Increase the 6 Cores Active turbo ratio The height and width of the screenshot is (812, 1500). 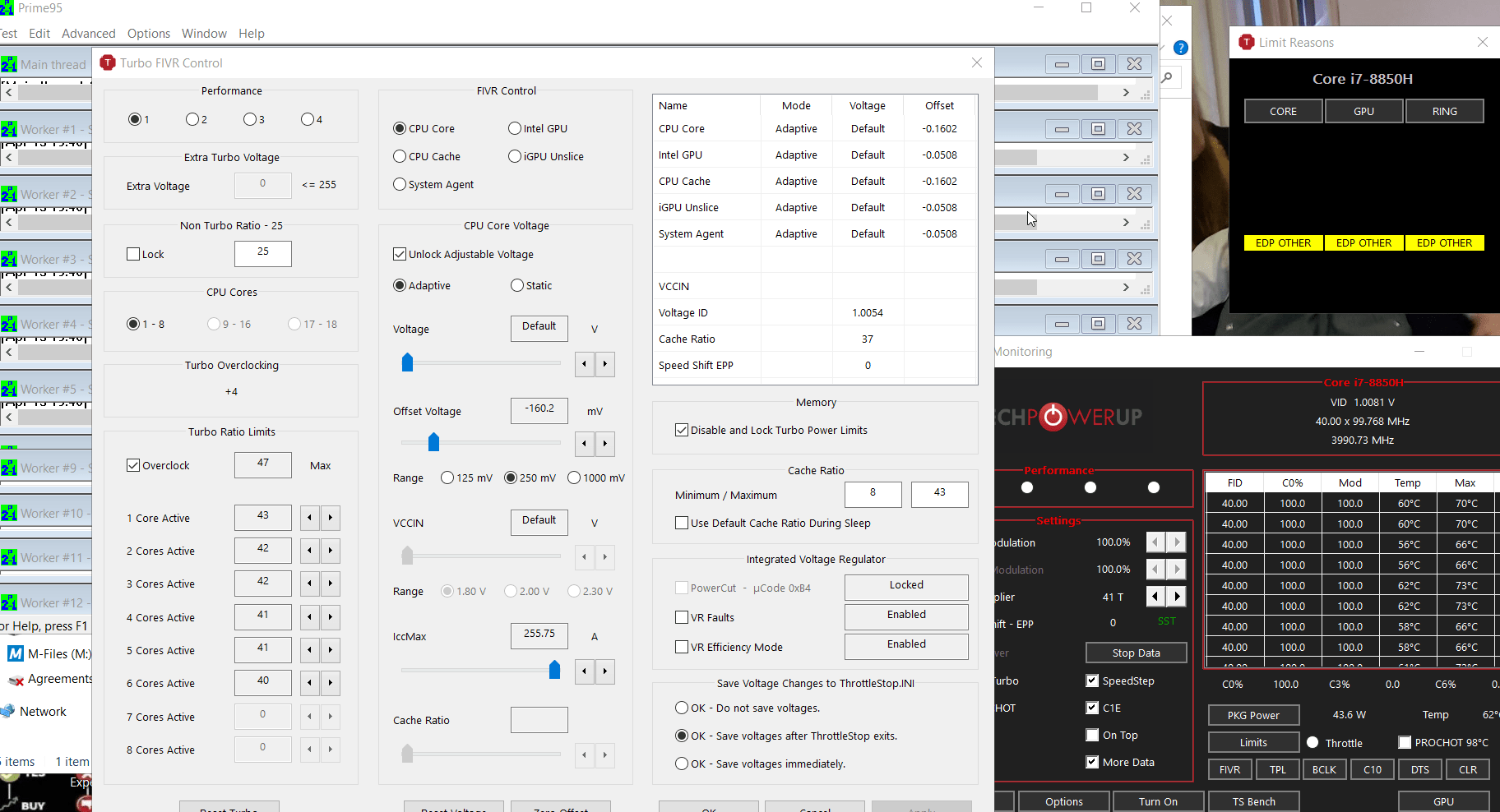(331, 683)
